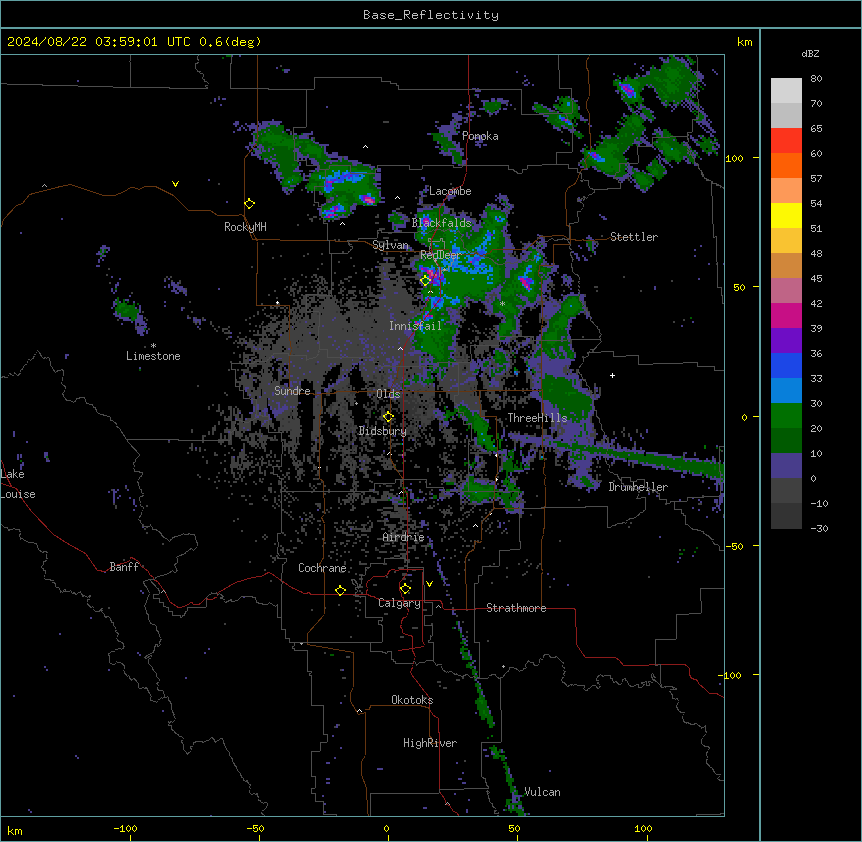Click the 0.6(deg) elevation angle text
The height and width of the screenshot is (842, 862).
(230, 42)
